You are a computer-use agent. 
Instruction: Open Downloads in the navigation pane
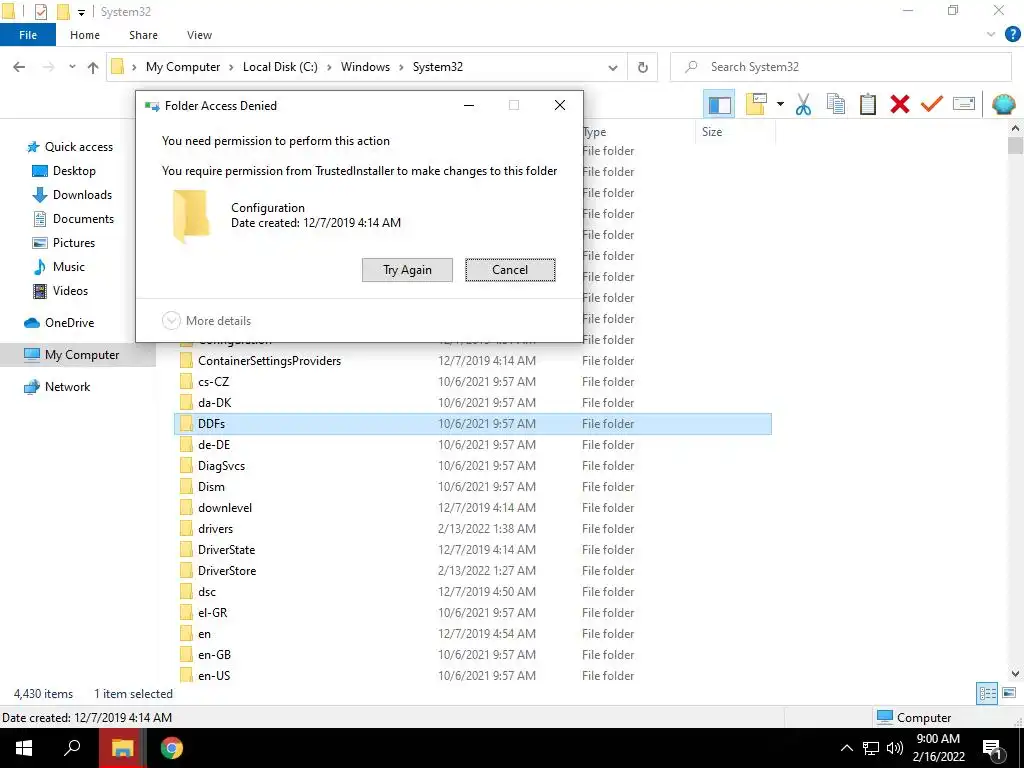72,195
